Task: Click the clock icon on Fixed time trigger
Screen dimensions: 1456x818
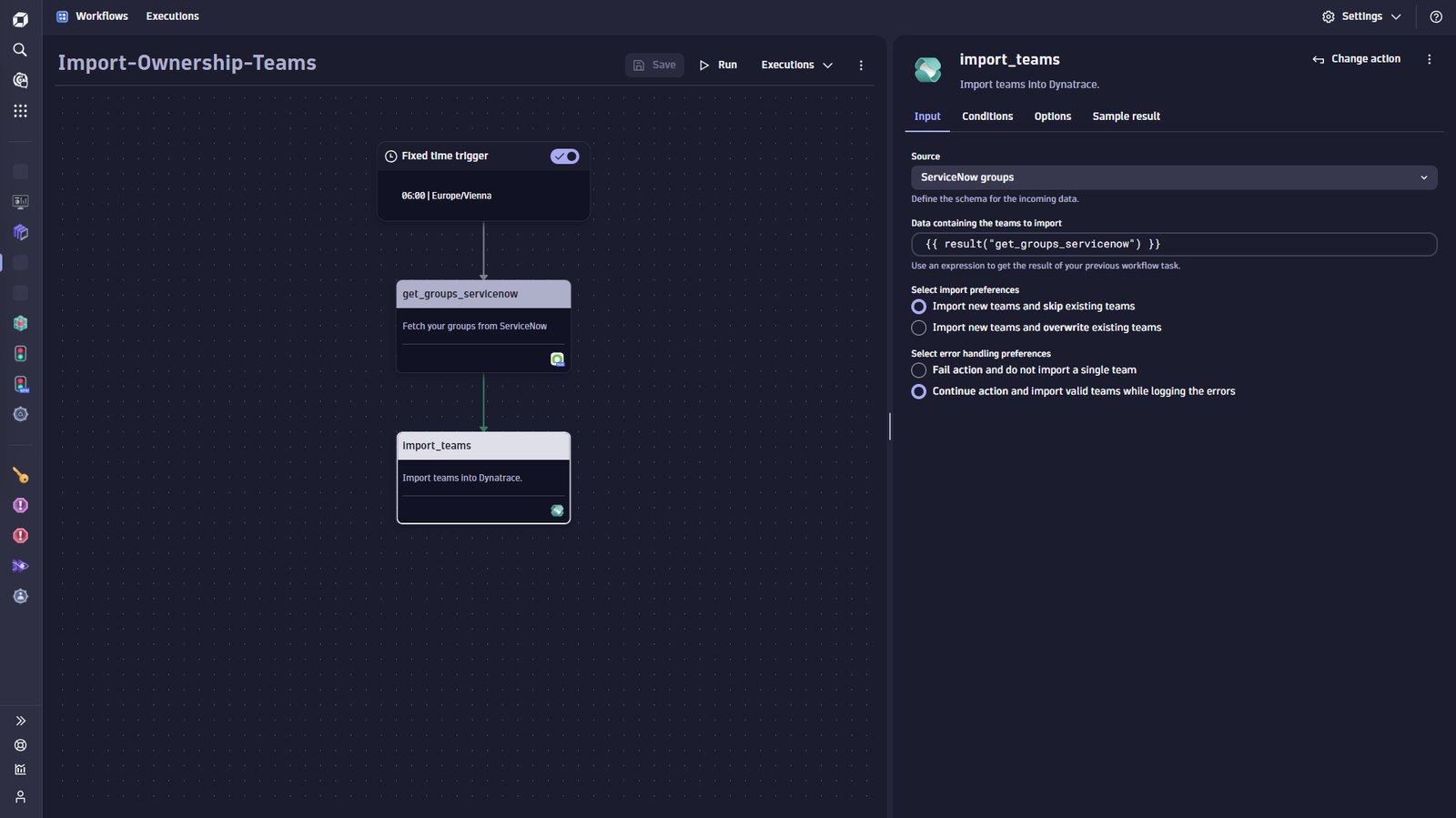Action: (391, 157)
